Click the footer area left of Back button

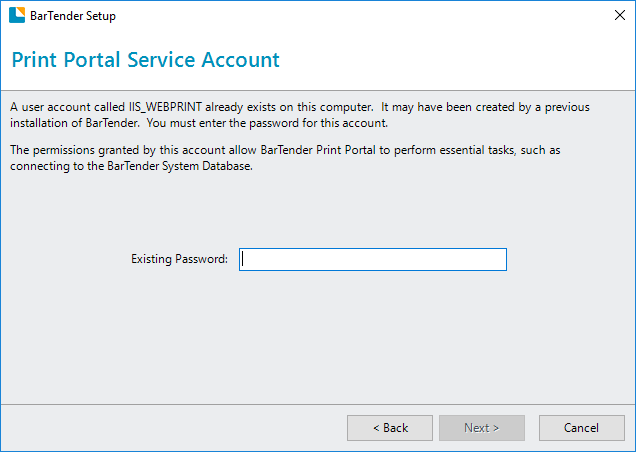(174, 428)
